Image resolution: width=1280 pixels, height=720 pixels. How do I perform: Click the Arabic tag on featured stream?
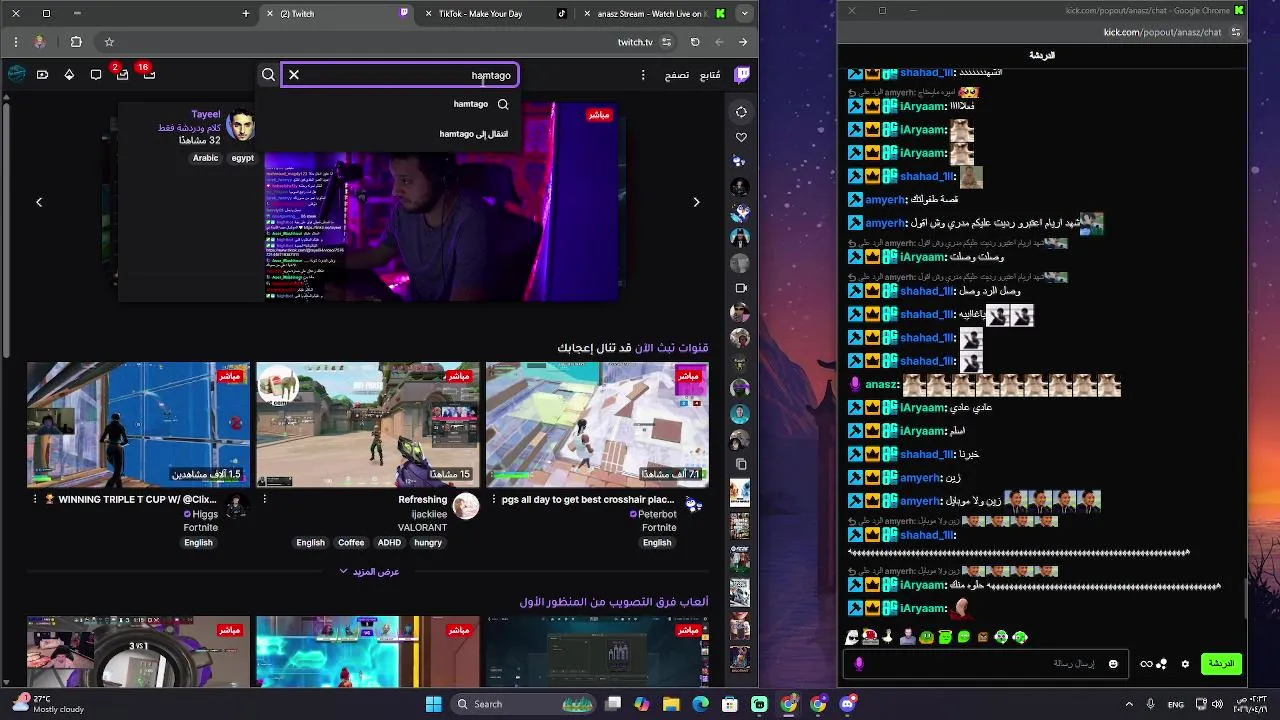coord(205,158)
